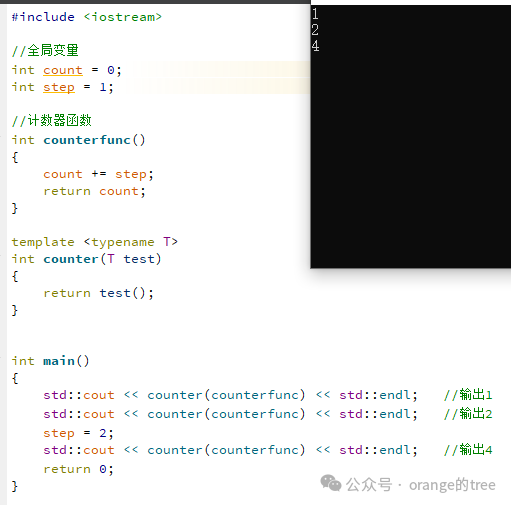The height and width of the screenshot is (505, 511).
Task: Click the 'main()' function name
Action: tap(66, 361)
